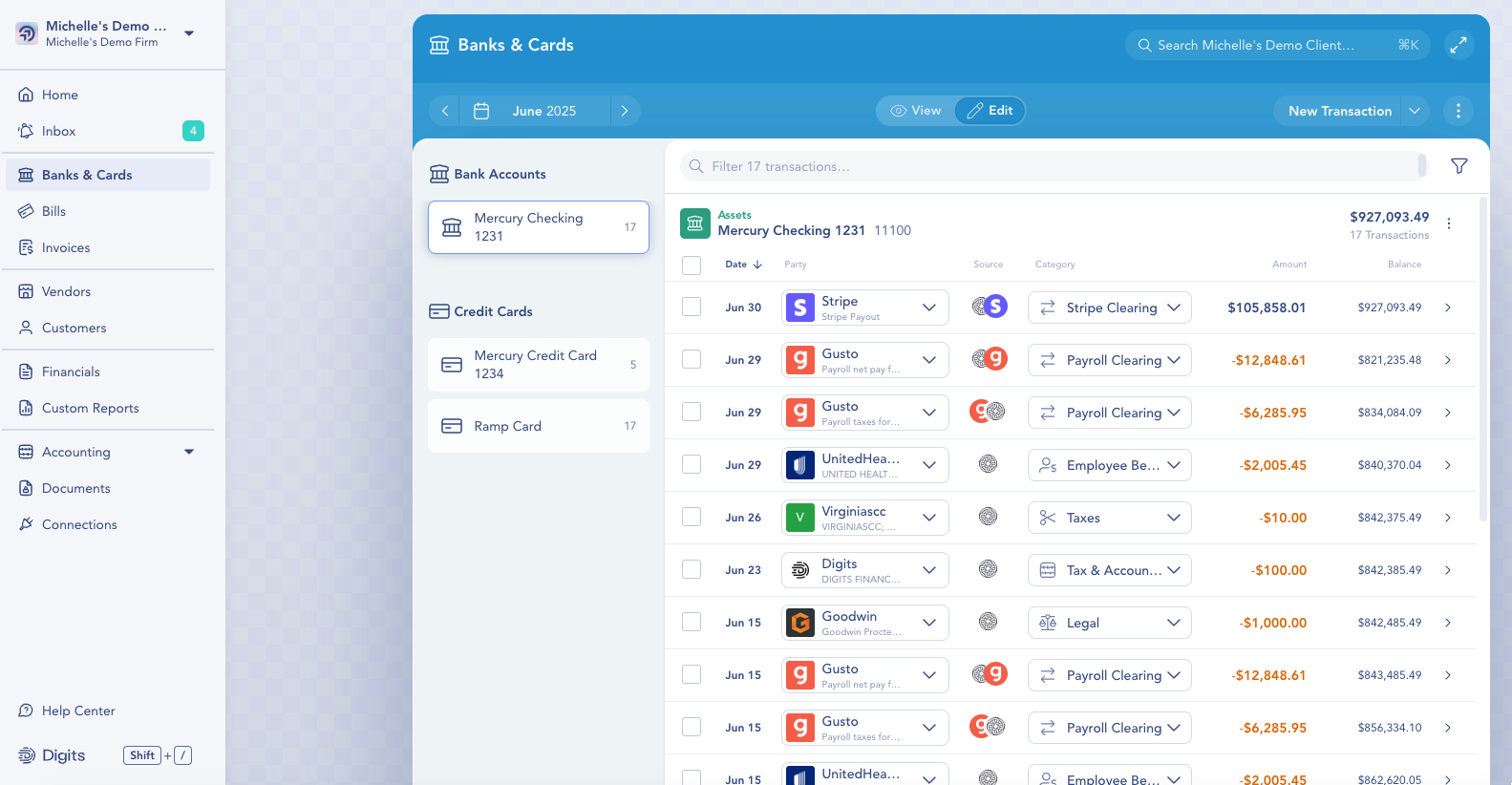Screen dimensions: 1512x785
Task: Tick the select-all transactions header checkbox
Action: click(x=692, y=265)
